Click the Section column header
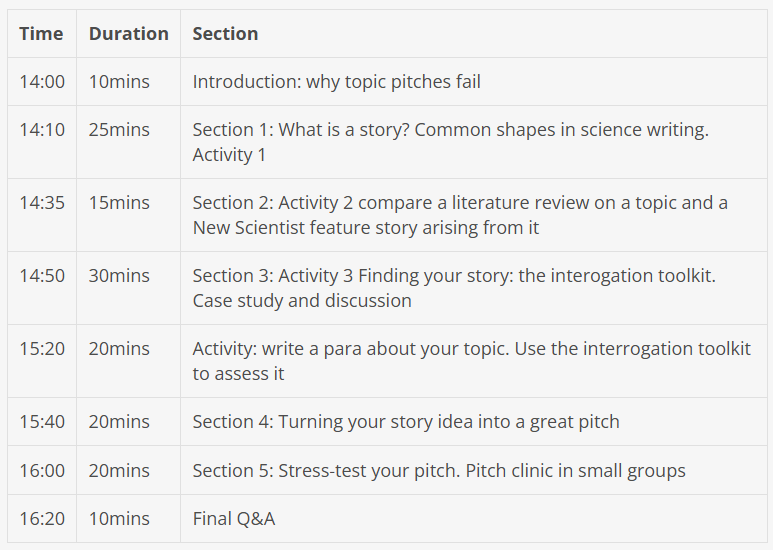 pos(225,34)
